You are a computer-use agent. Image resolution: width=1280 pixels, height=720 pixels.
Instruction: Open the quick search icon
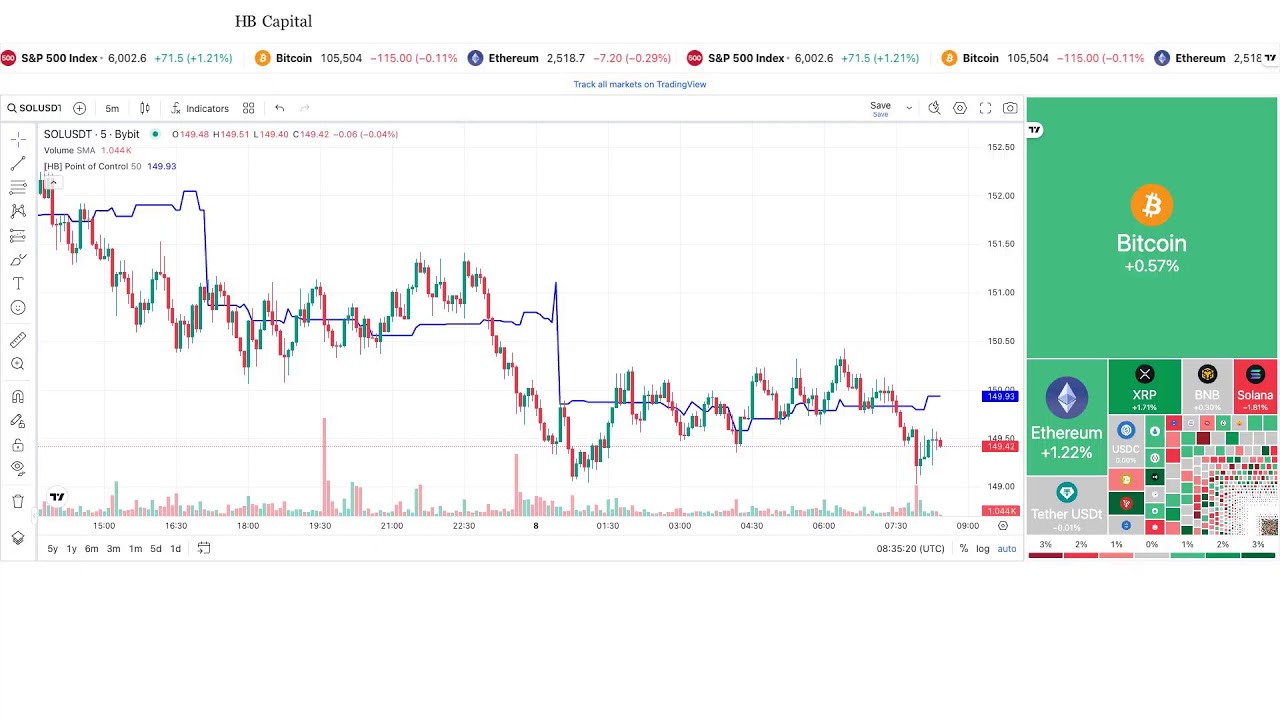click(934, 108)
